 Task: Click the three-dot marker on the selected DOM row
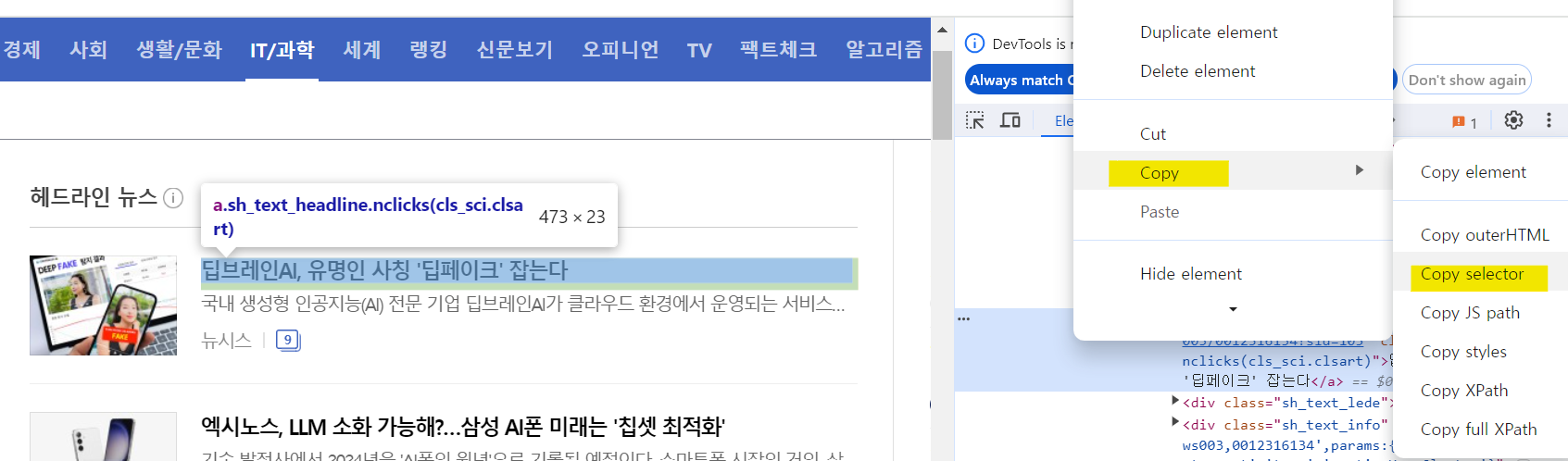964,318
